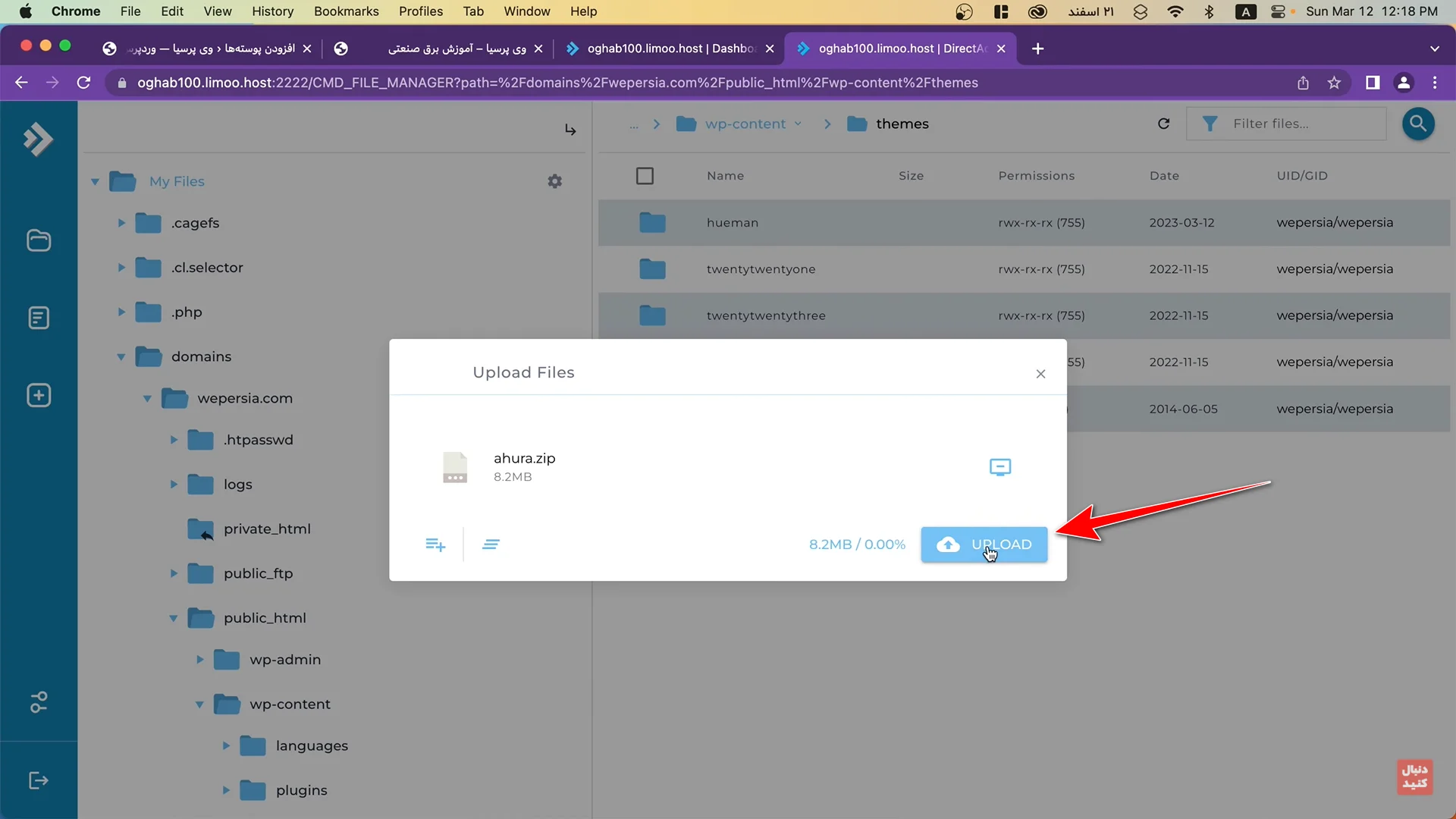The width and height of the screenshot is (1456, 819).
Task: Click the blue search button
Action: pyautogui.click(x=1418, y=124)
